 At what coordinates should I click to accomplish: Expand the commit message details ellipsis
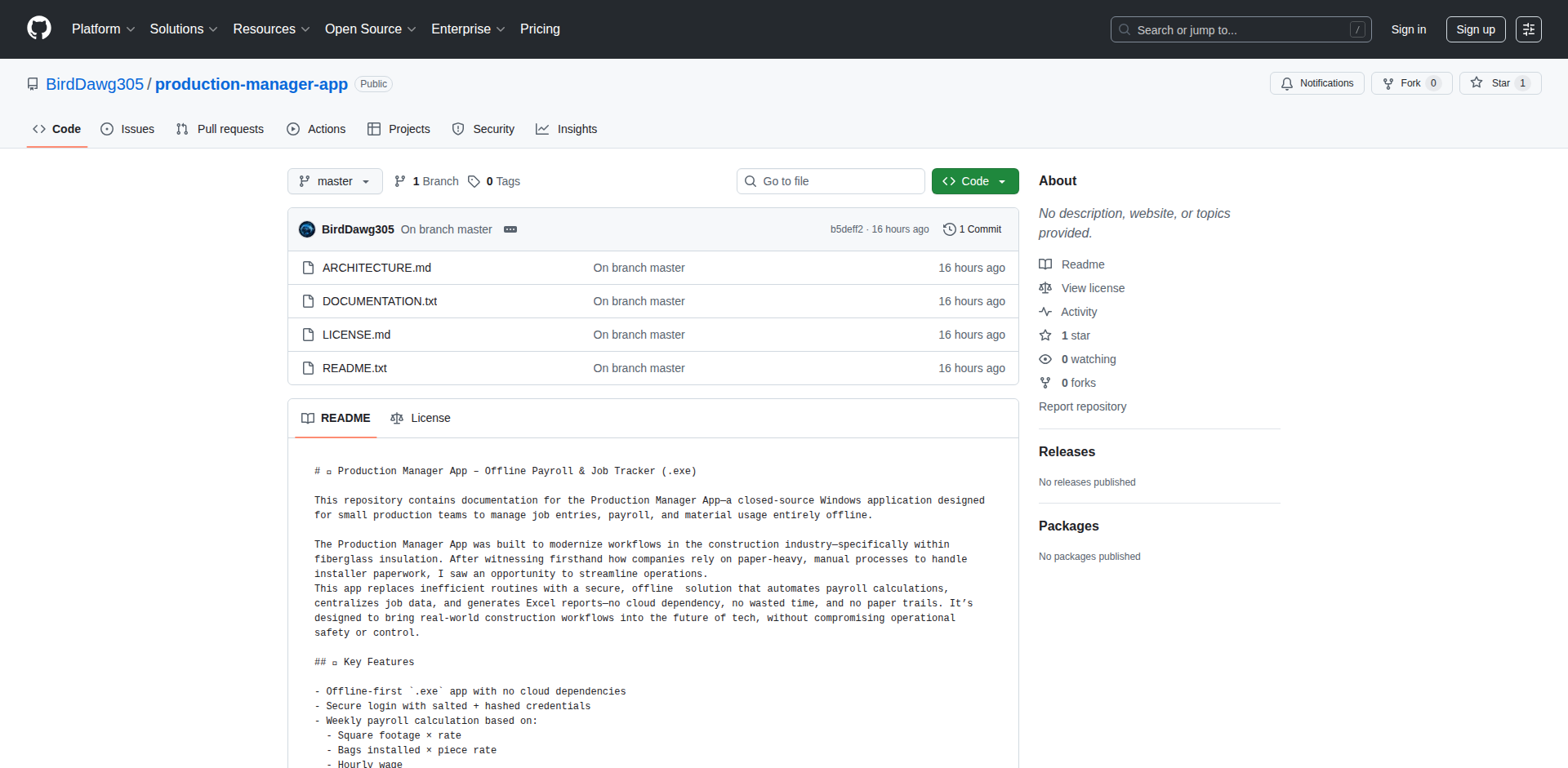tap(510, 229)
